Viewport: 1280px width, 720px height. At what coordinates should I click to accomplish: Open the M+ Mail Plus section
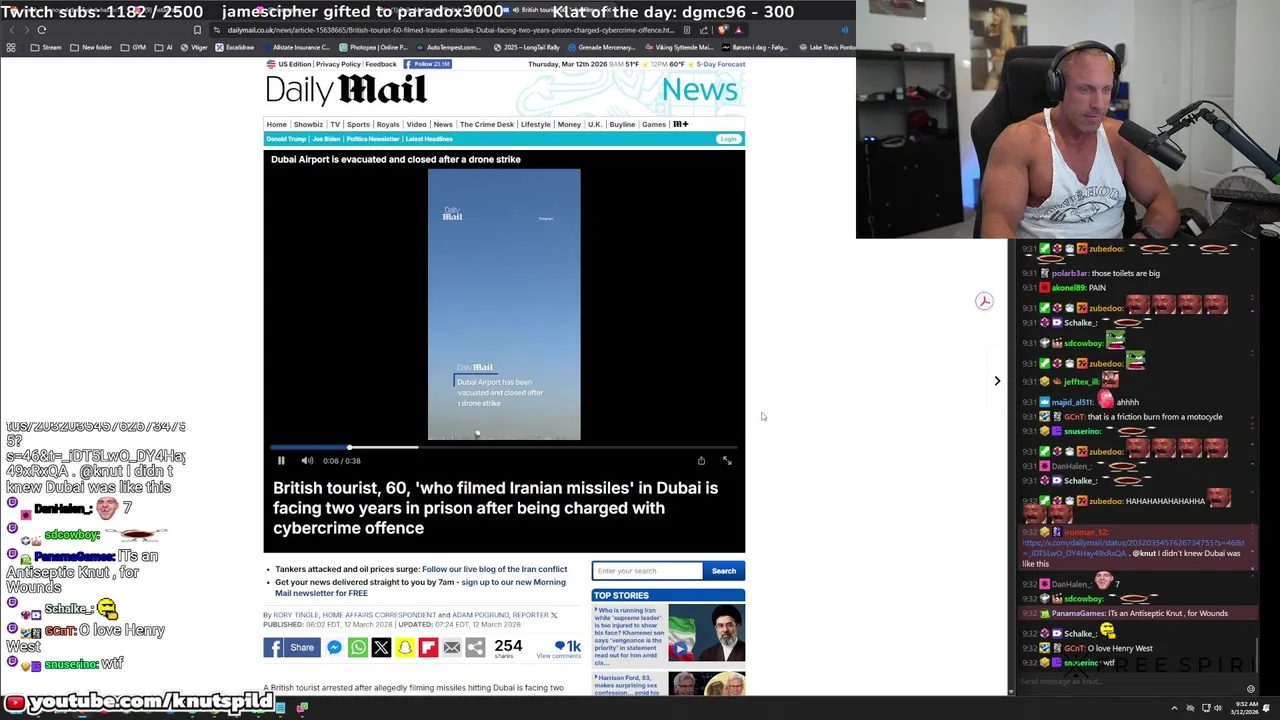click(x=680, y=124)
